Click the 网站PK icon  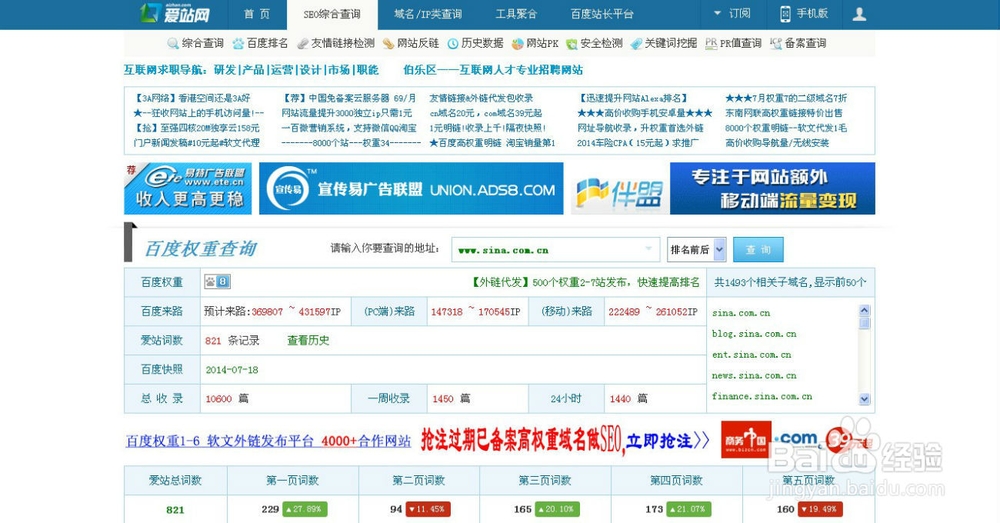[518, 43]
